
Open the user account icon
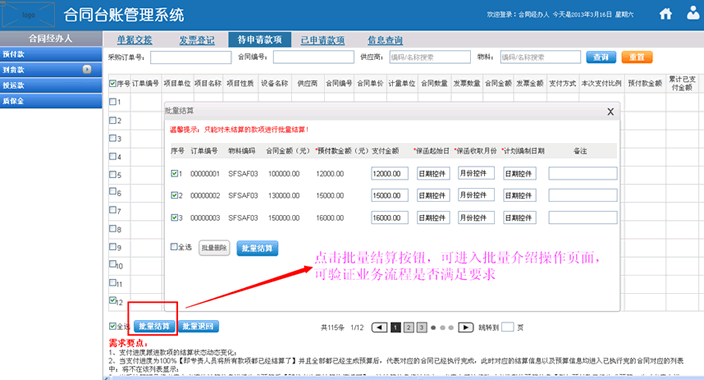point(693,13)
